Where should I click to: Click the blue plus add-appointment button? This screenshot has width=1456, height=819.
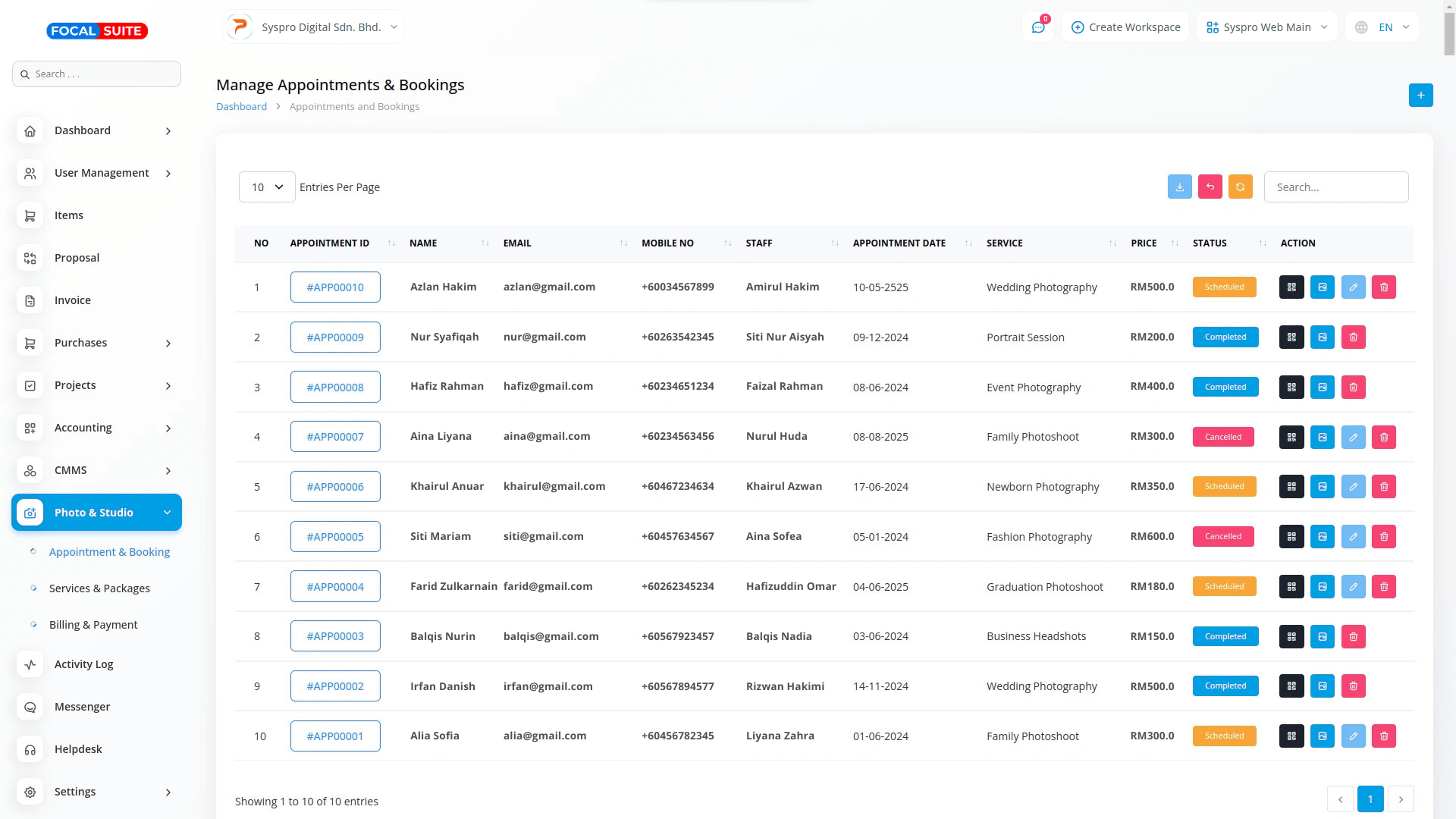point(1420,95)
